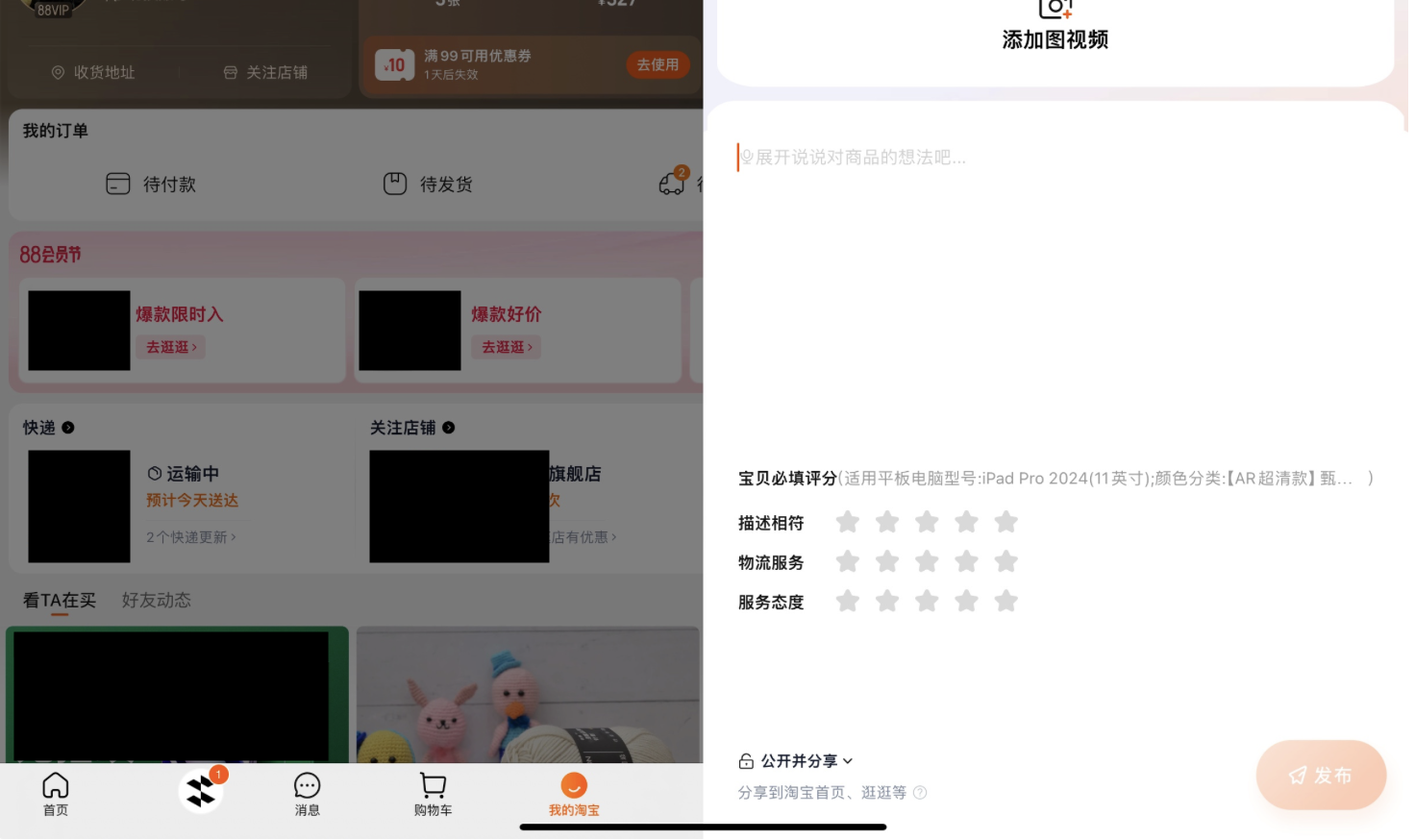Open the delivery truck orders icon with badge
This screenshot has width=1415, height=840.
[673, 182]
